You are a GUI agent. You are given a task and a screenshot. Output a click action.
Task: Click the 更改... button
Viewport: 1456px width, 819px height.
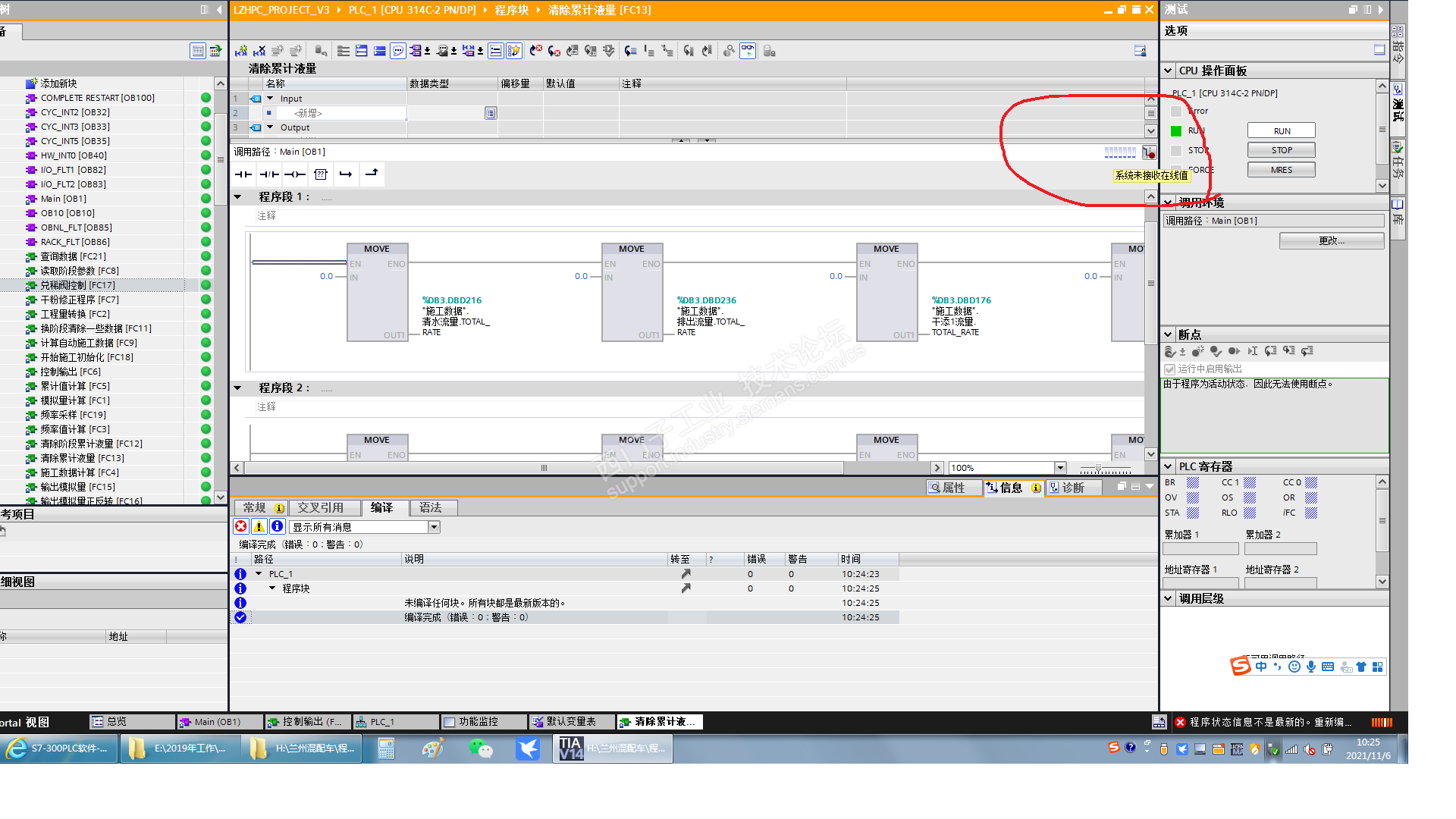(x=1331, y=241)
